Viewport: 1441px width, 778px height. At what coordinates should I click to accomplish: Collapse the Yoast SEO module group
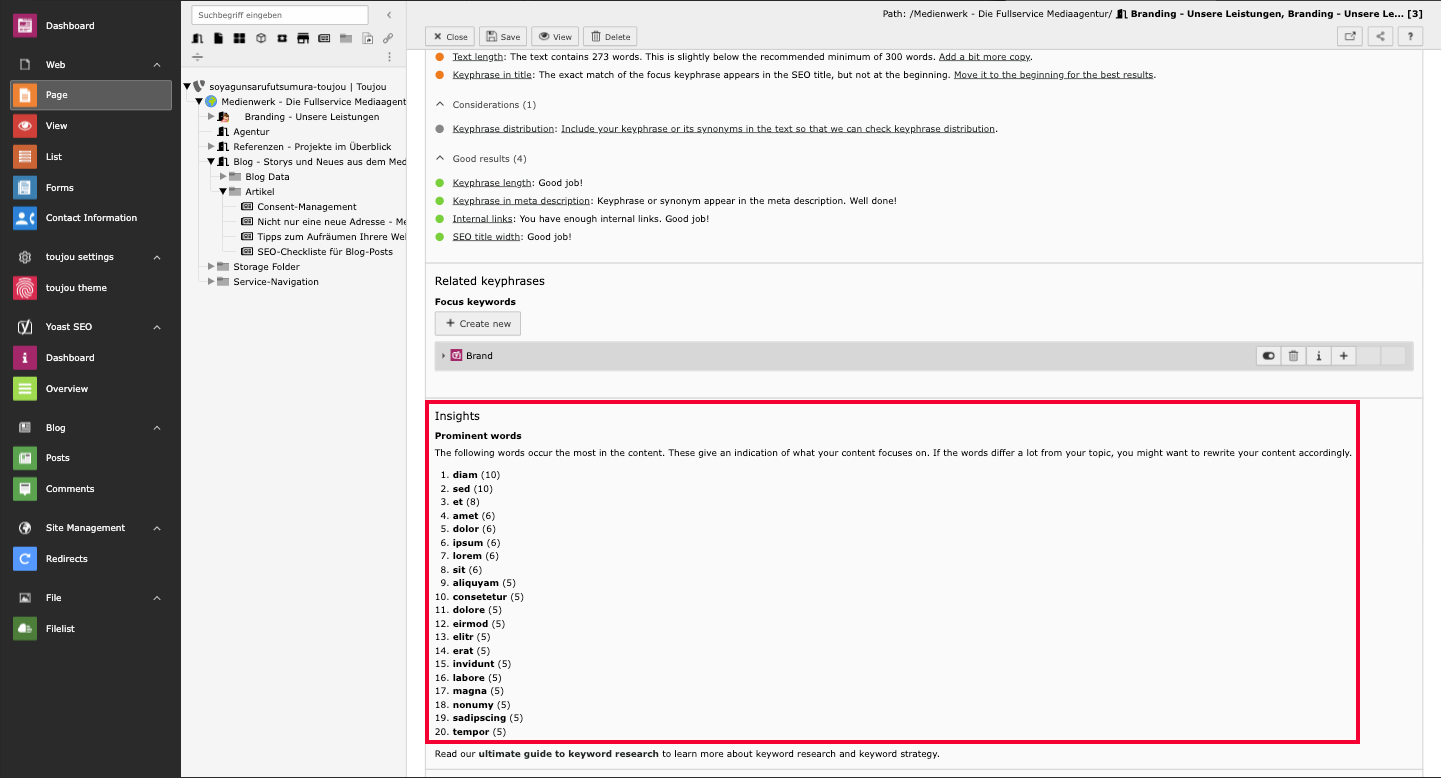[157, 327]
